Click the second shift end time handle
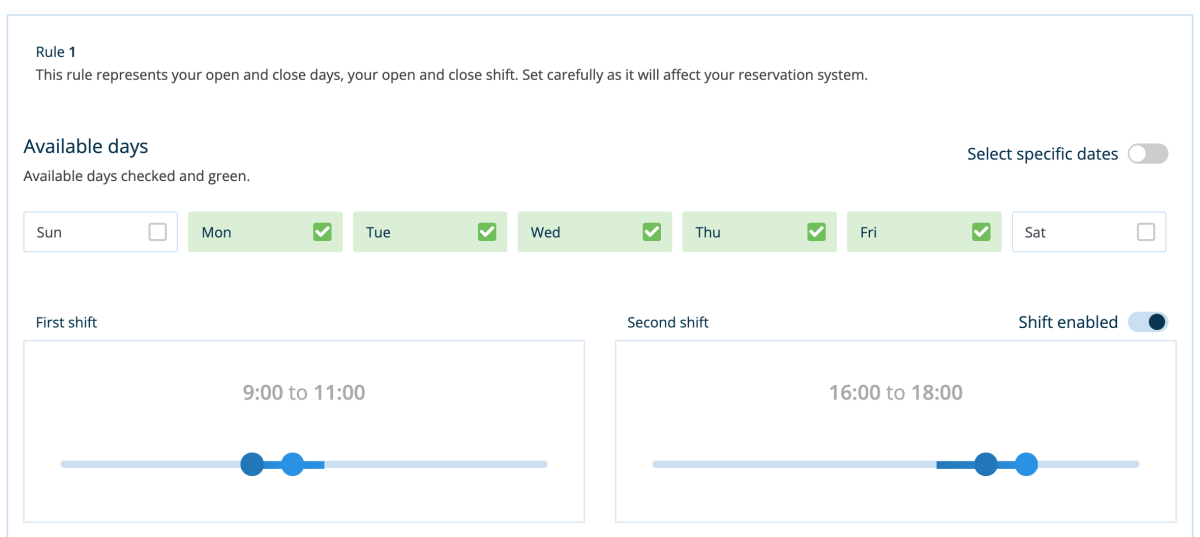 [x=1026, y=464]
